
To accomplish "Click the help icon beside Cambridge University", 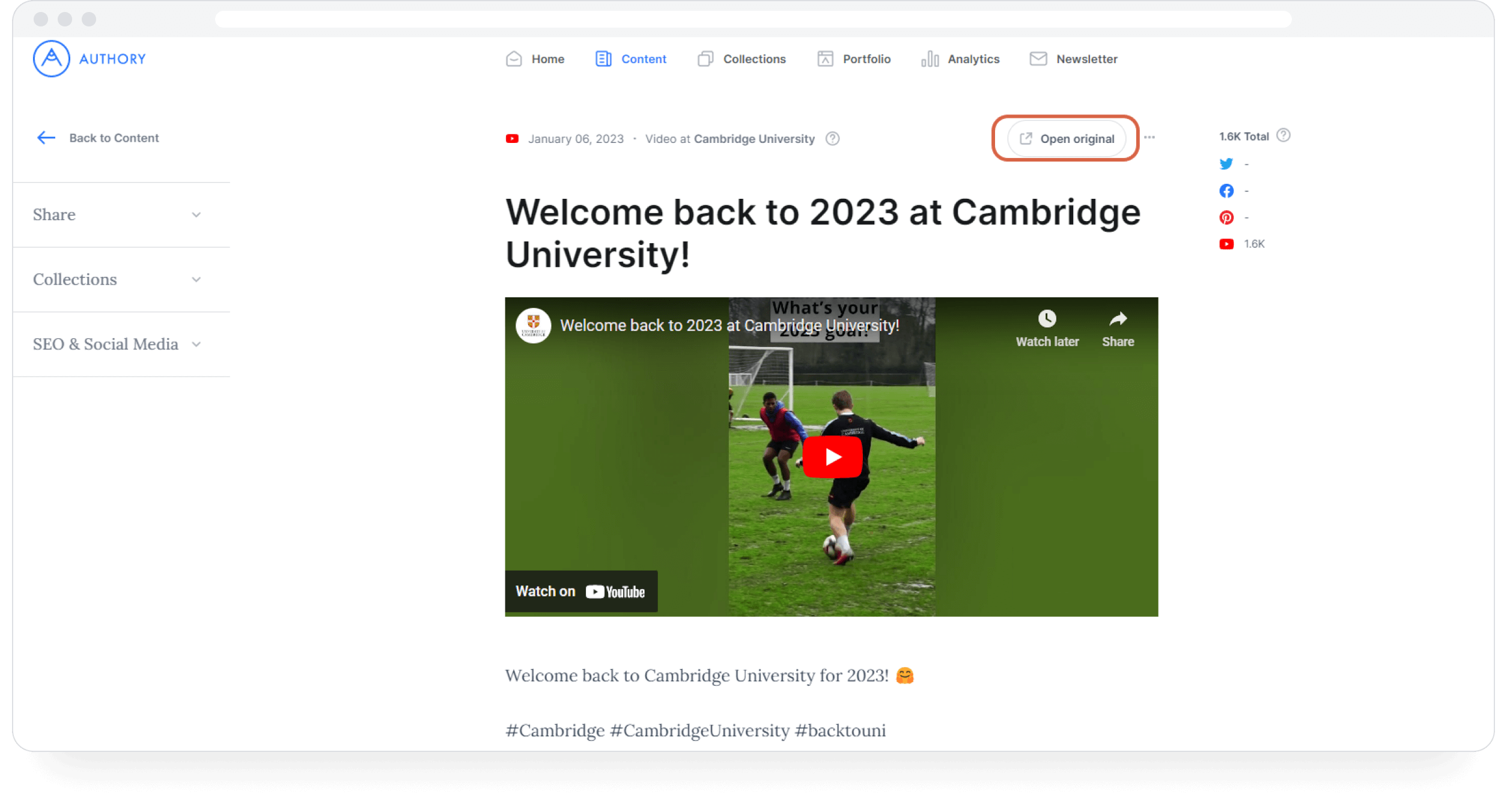I will (832, 139).
